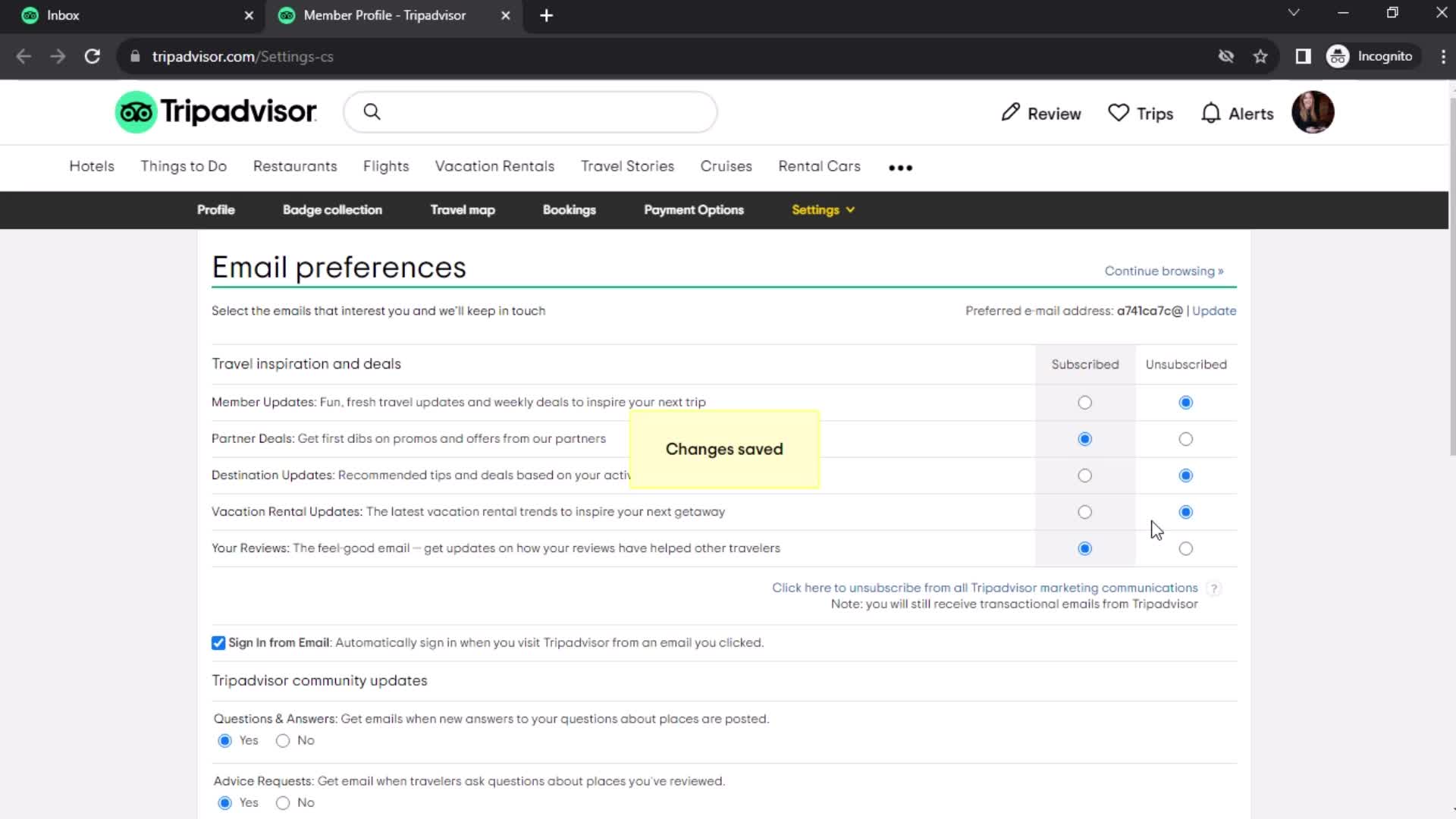Toggle Sign In from Email checkbox
Image resolution: width=1456 pixels, height=819 pixels.
218,642
